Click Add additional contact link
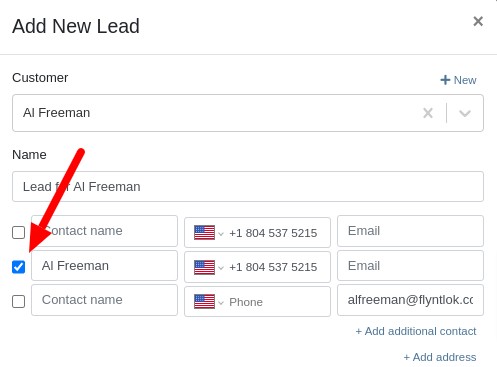This screenshot has height=367, width=497. click(x=416, y=331)
